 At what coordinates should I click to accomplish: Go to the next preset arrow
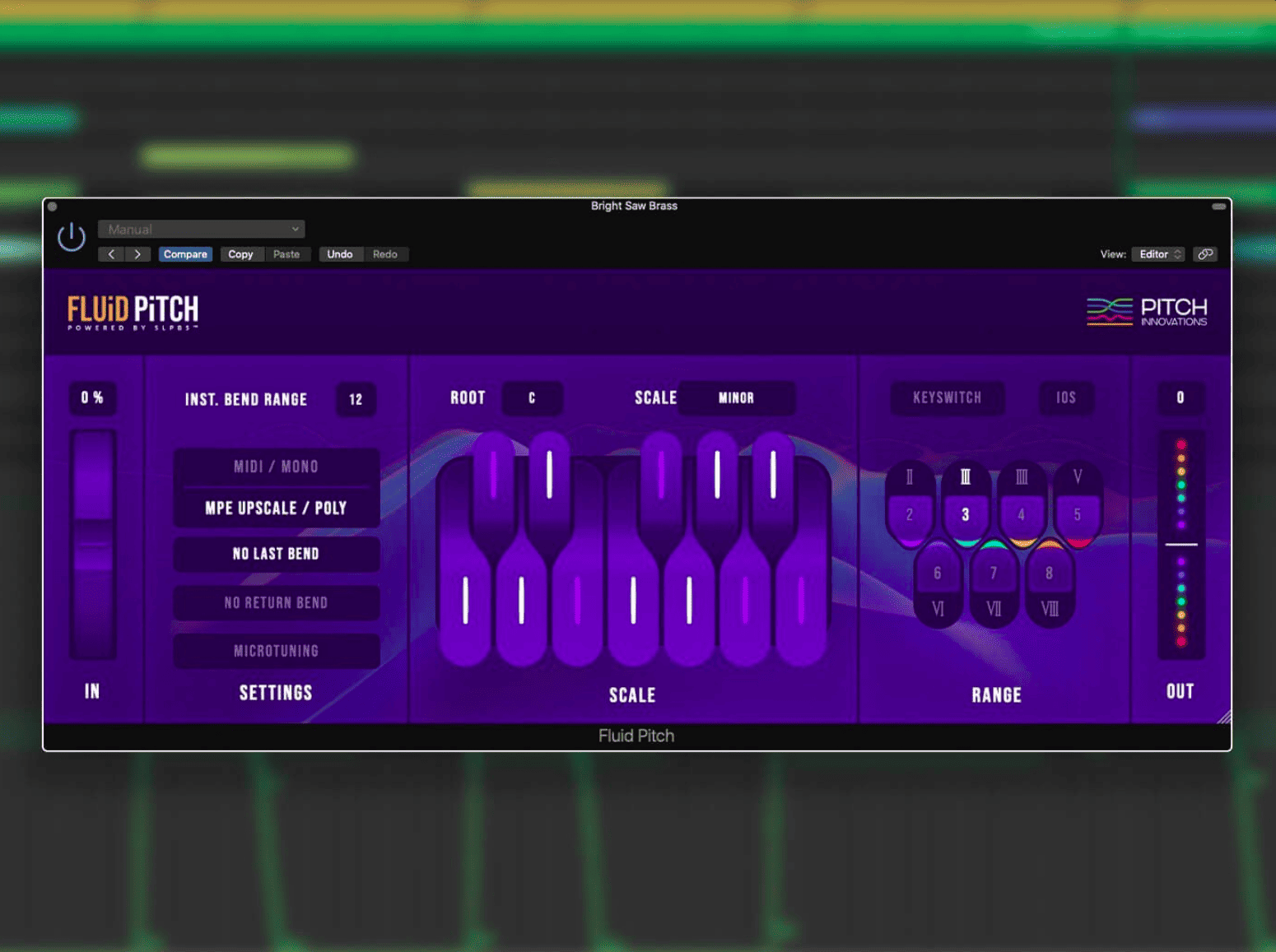click(137, 254)
